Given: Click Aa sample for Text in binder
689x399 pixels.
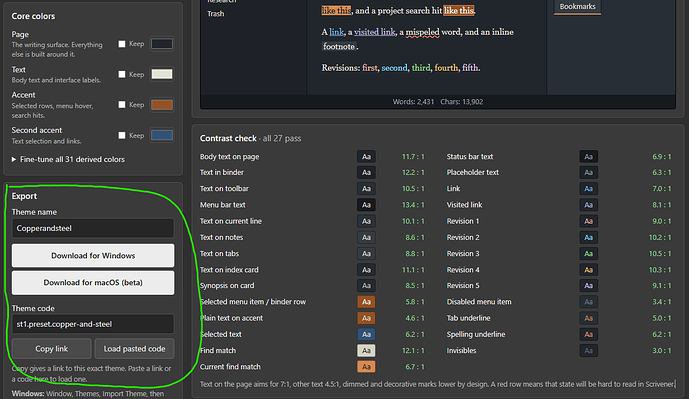Looking at the screenshot, I should tap(366, 172).
